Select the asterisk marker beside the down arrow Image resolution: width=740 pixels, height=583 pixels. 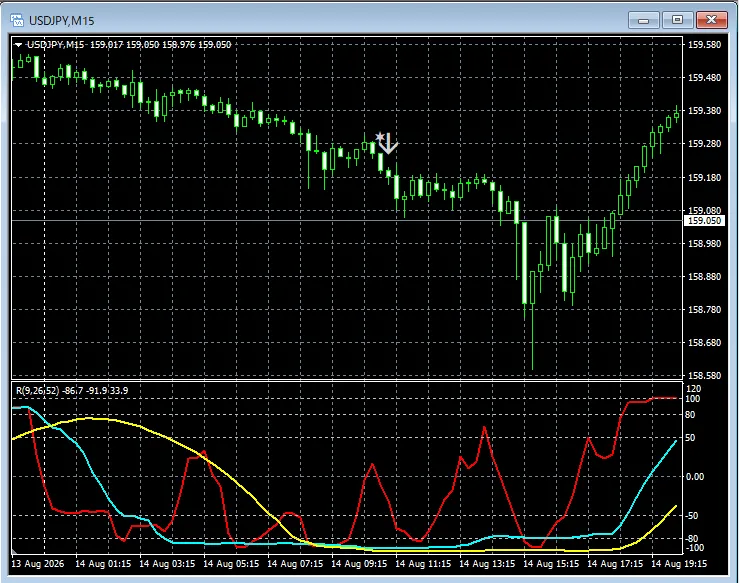[x=379, y=137]
